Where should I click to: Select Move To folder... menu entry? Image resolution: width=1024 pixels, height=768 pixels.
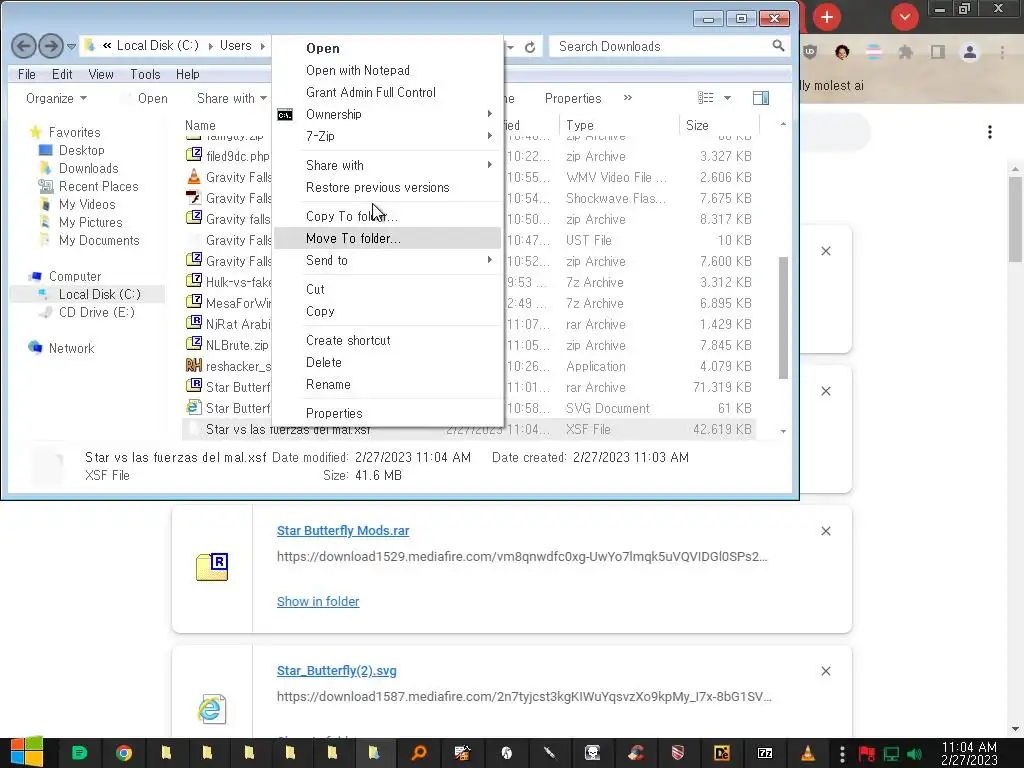[387, 238]
